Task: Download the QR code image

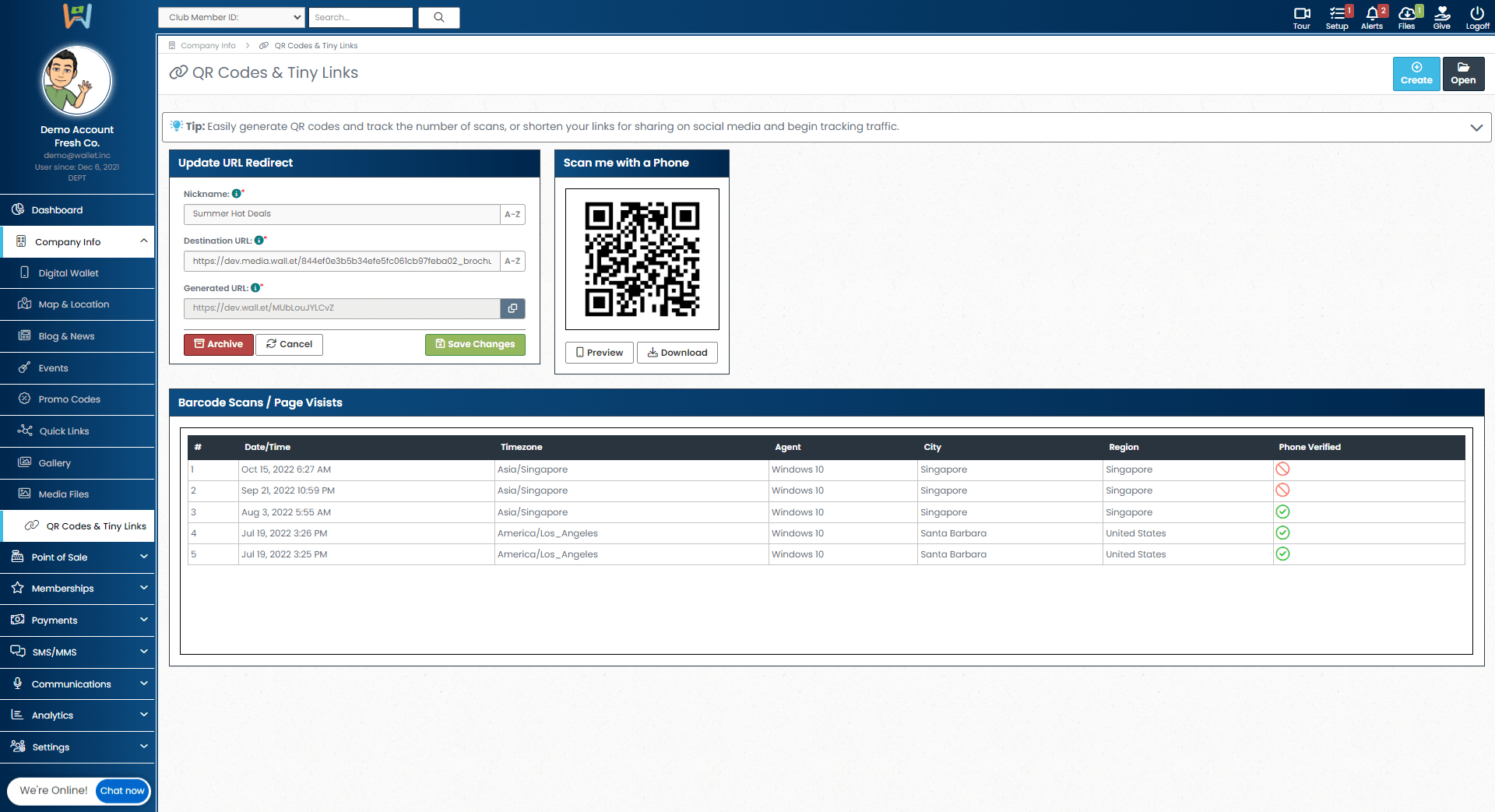Action: click(677, 353)
